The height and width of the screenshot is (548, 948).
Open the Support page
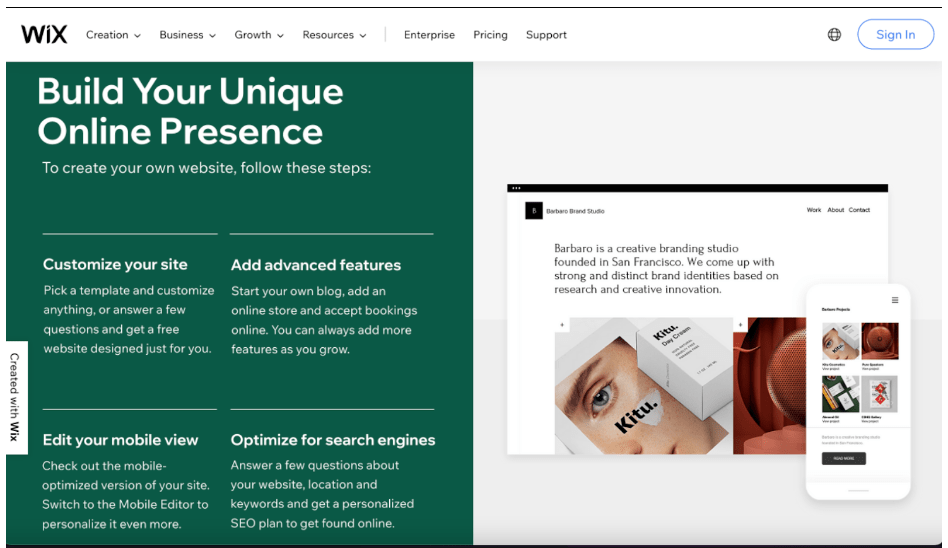click(x=546, y=35)
